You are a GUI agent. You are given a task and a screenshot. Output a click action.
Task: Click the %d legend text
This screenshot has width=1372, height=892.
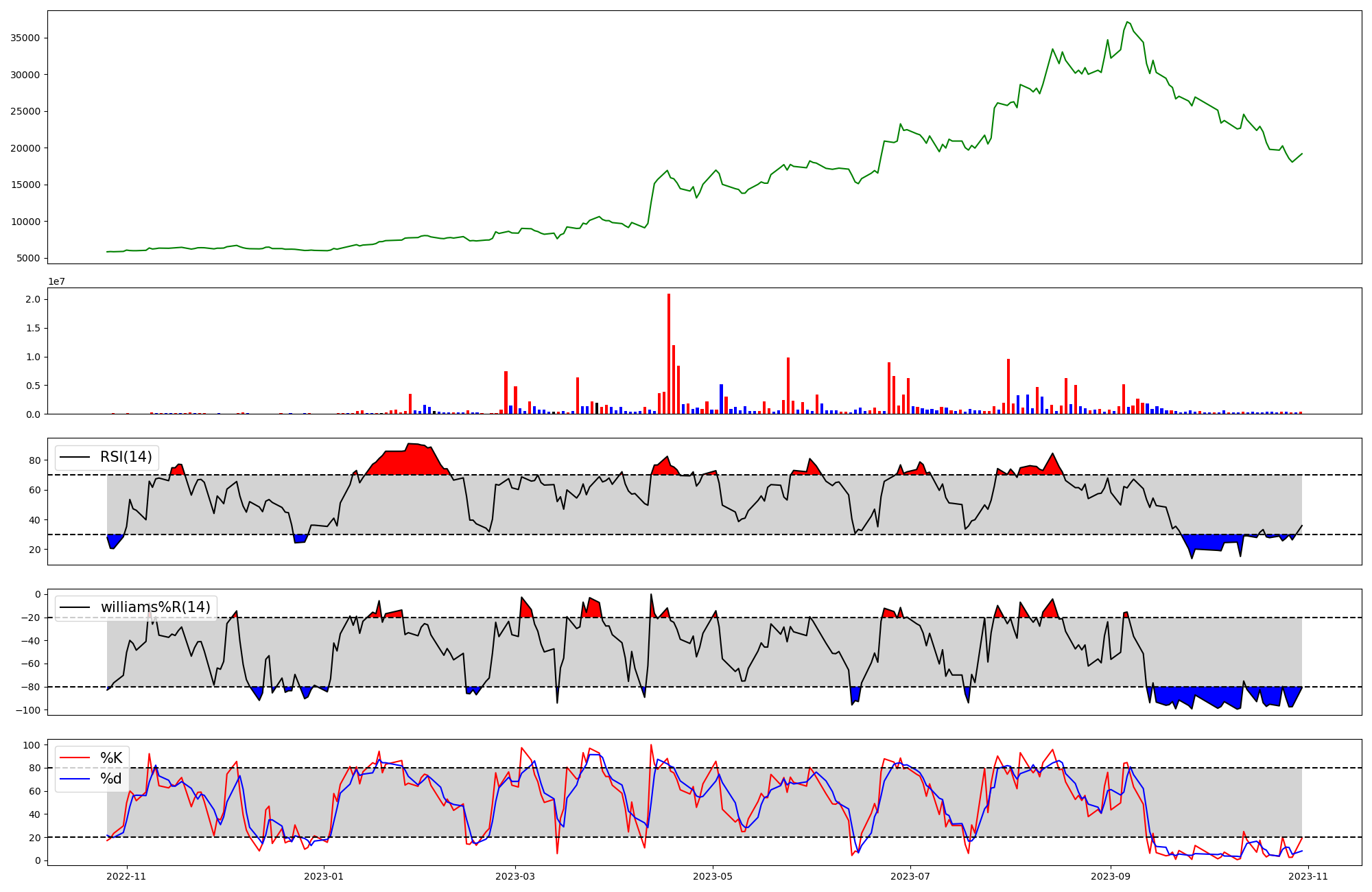coord(111,779)
